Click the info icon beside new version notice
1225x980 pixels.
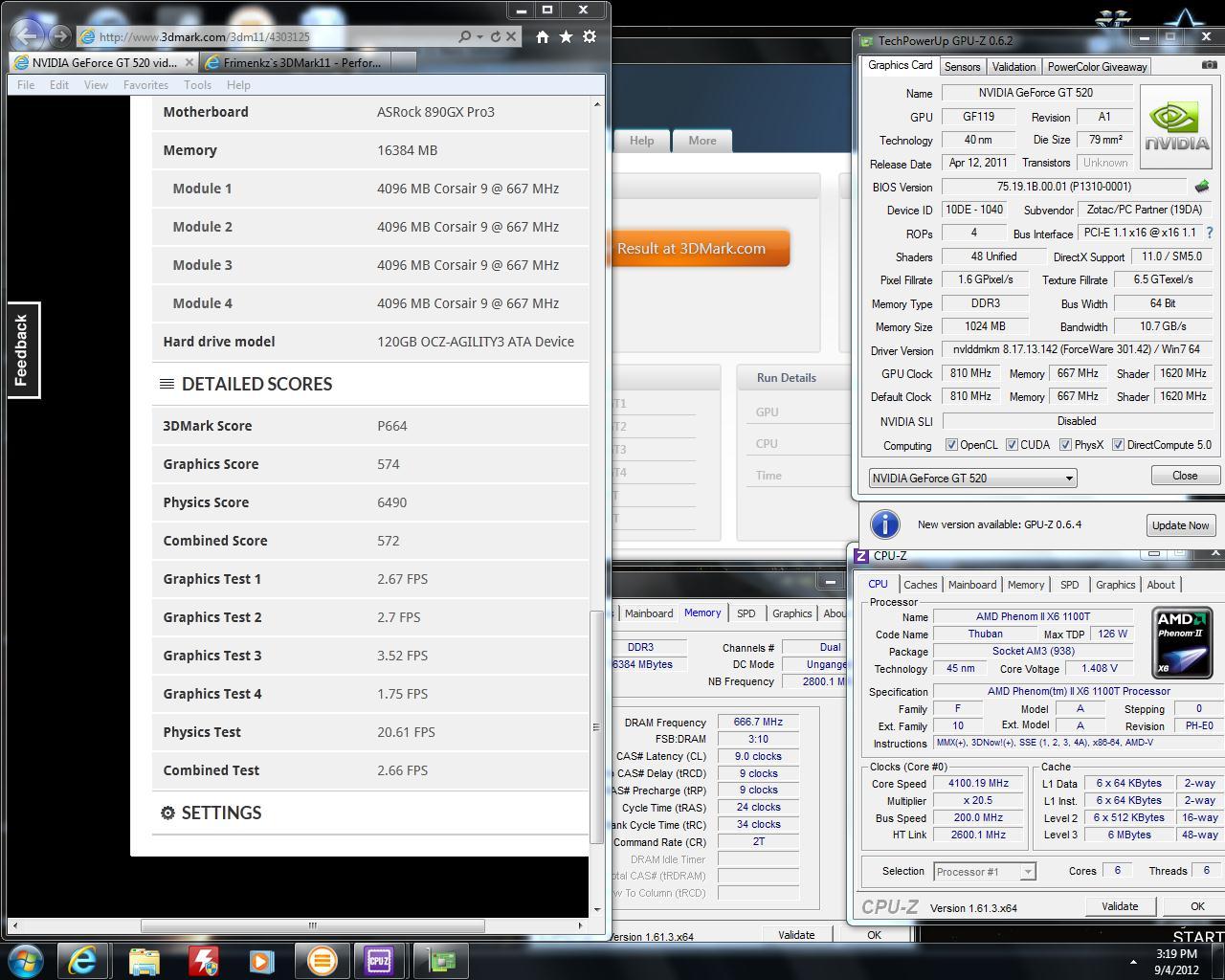pos(885,524)
